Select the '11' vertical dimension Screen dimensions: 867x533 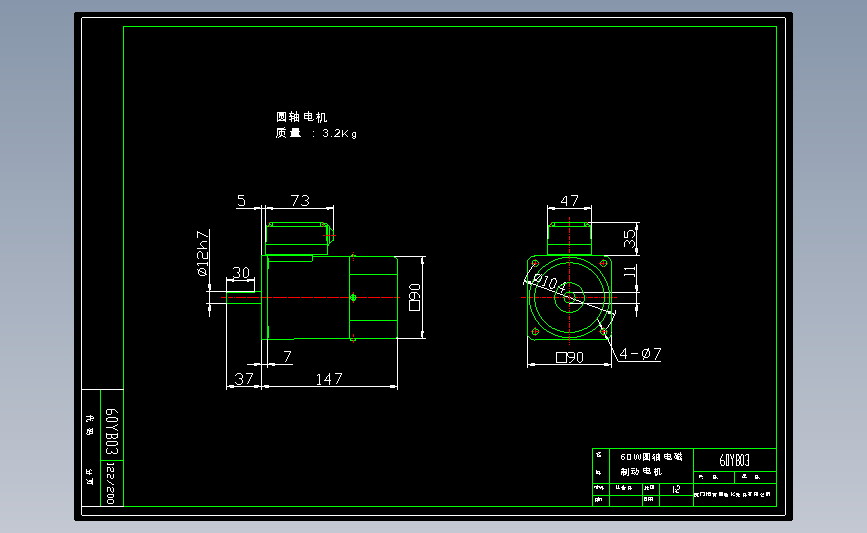630,271
